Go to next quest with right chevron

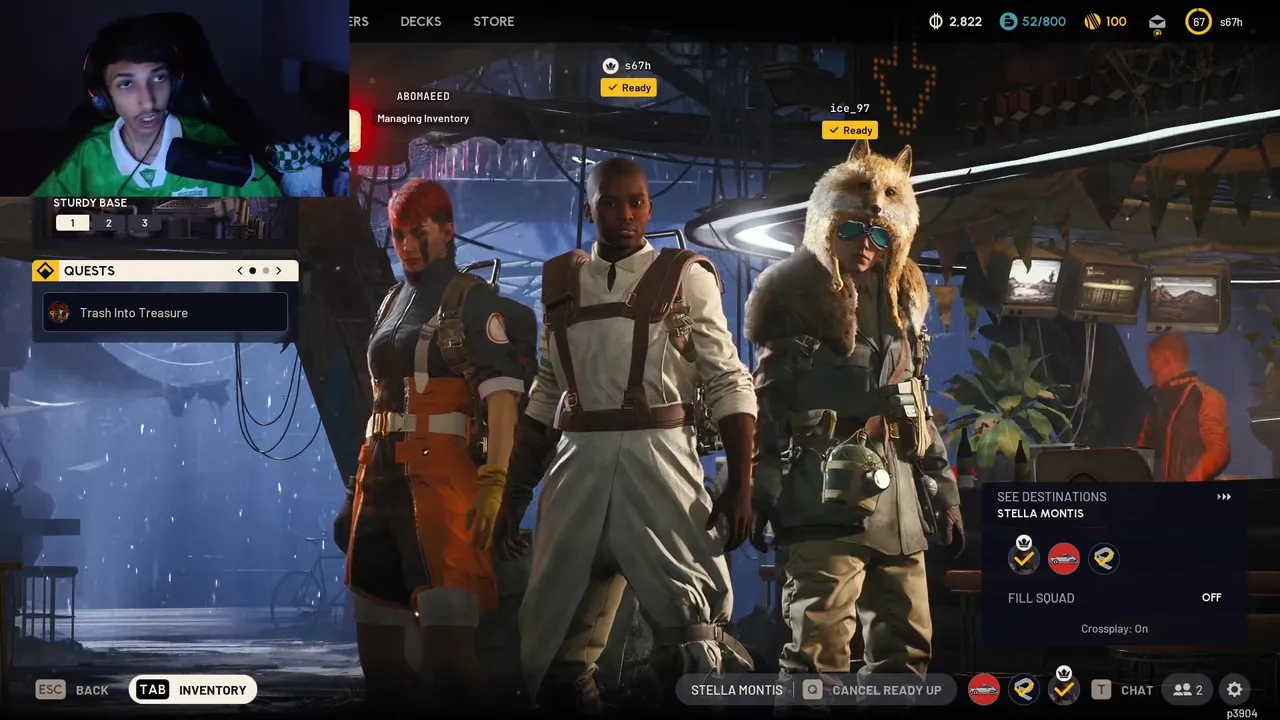coord(279,271)
